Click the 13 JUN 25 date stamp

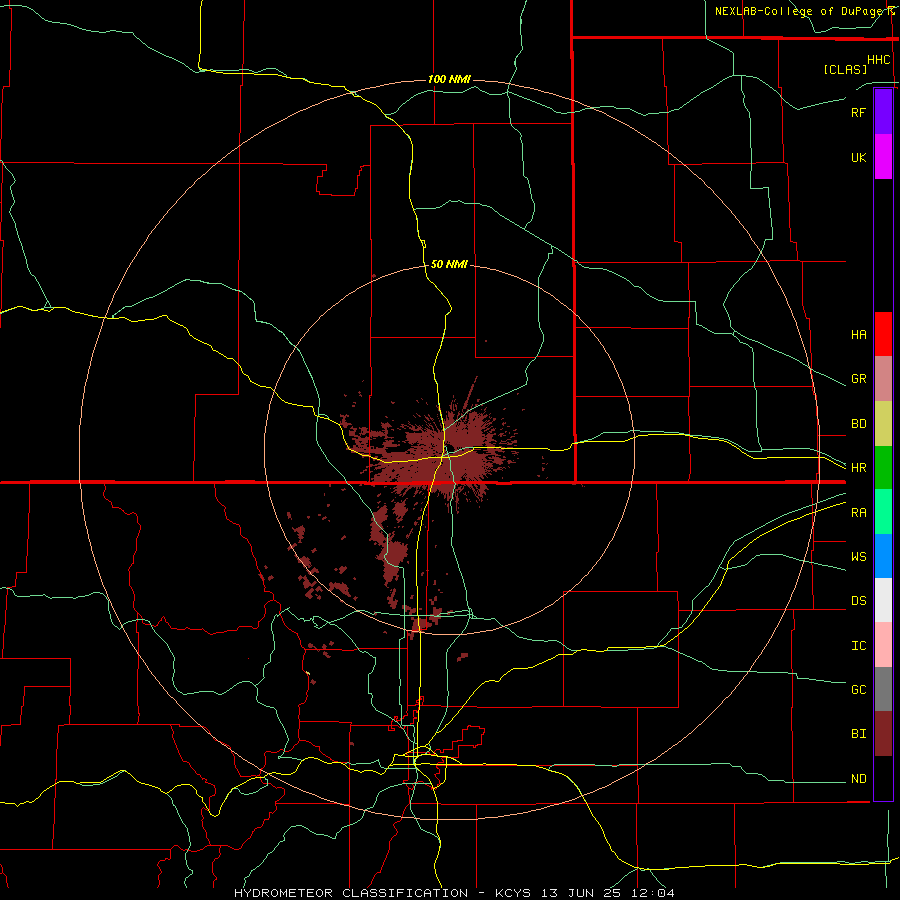click(x=581, y=893)
